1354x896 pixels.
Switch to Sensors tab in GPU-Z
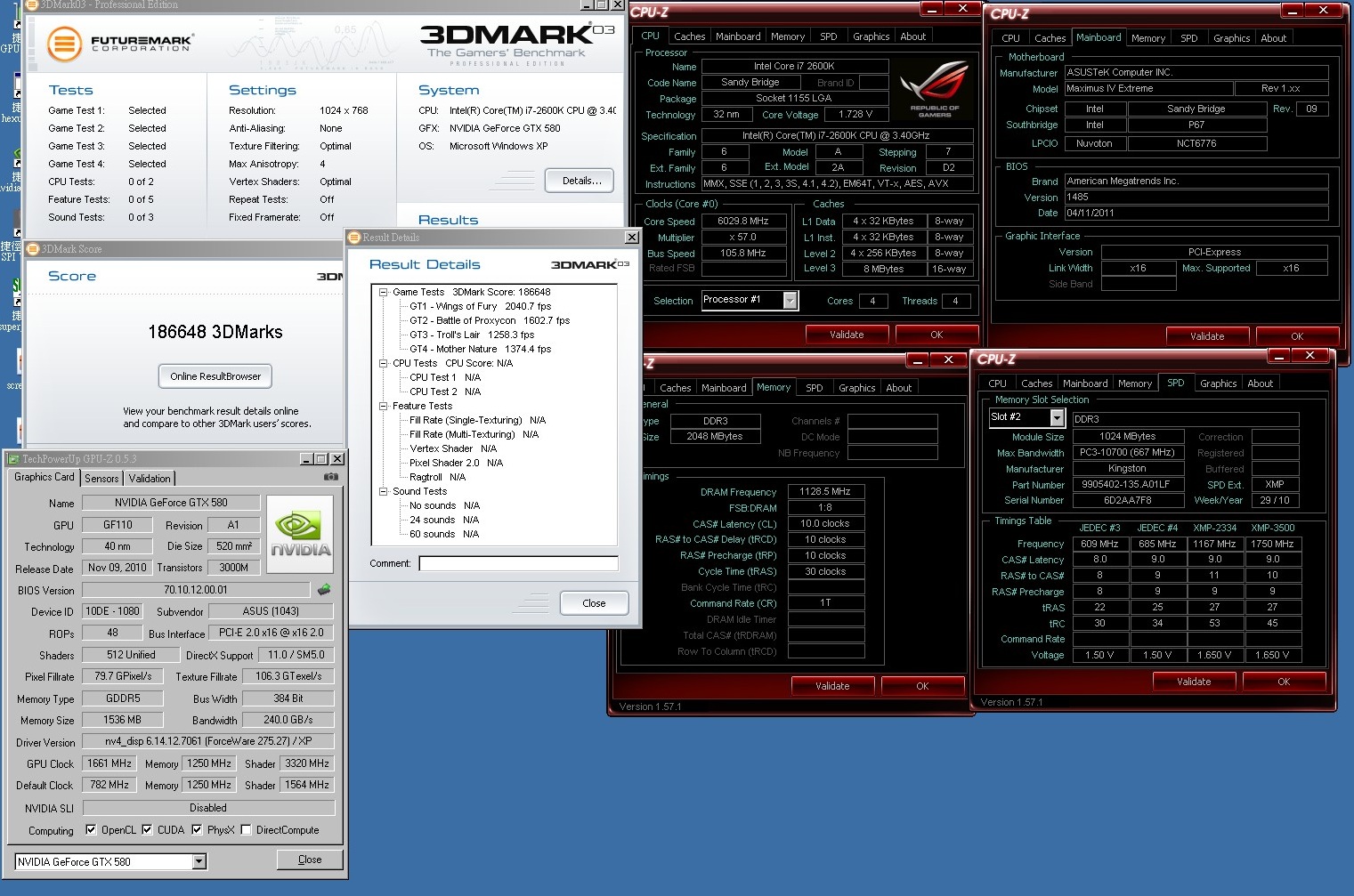pos(101,479)
